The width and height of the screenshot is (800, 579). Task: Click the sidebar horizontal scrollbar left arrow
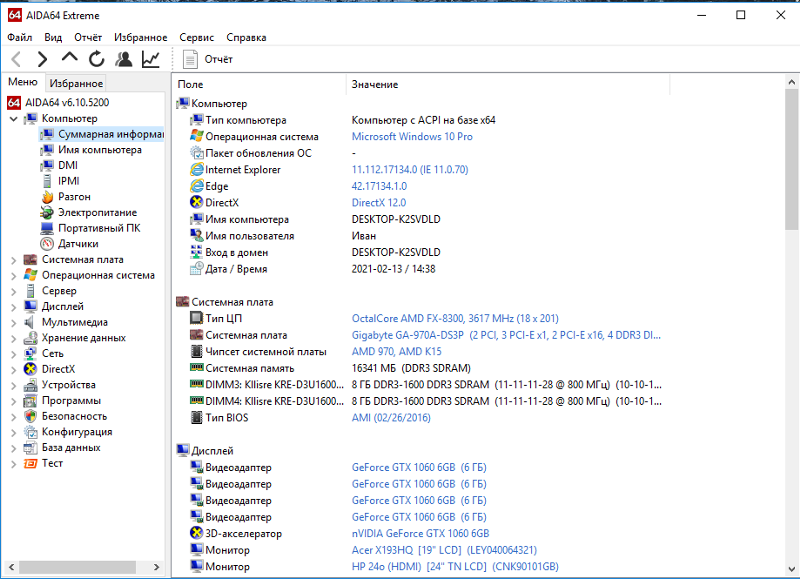point(12,567)
